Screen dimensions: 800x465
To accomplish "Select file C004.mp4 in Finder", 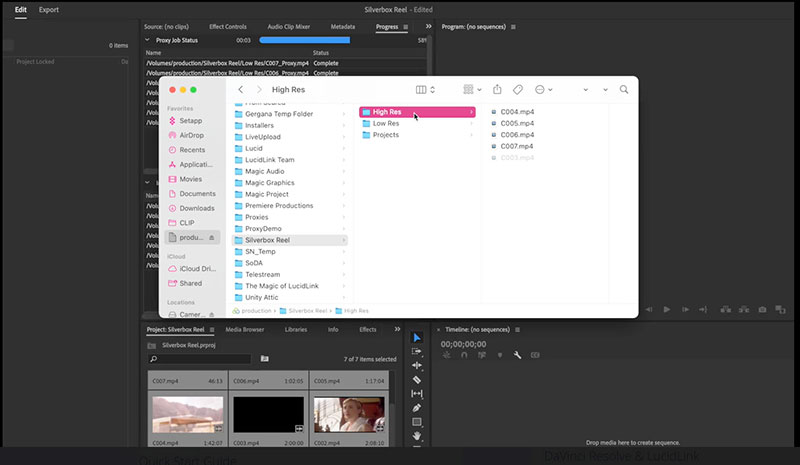I will click(517, 112).
